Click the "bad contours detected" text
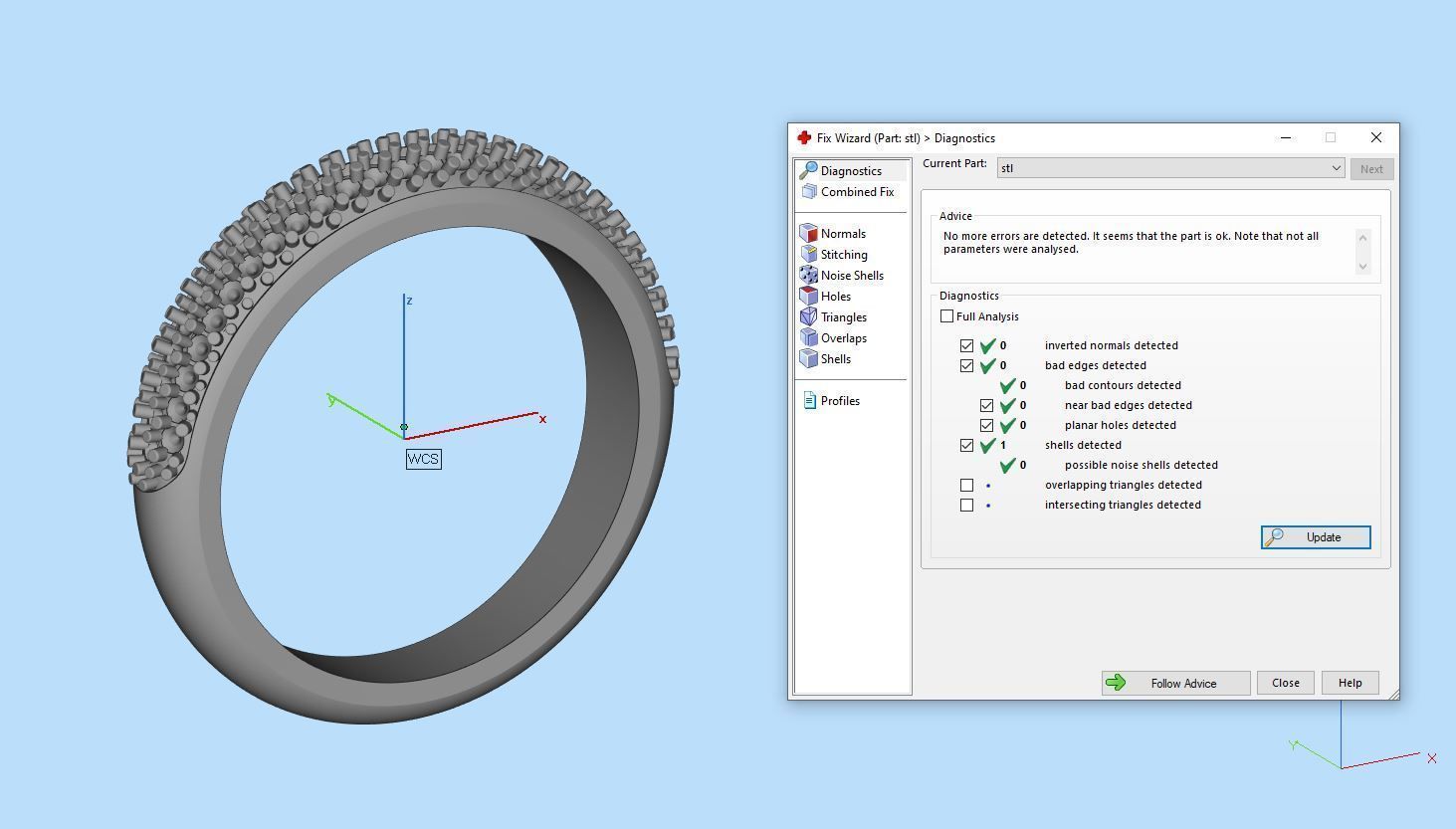Viewport: 1456px width, 829px height. (1123, 386)
